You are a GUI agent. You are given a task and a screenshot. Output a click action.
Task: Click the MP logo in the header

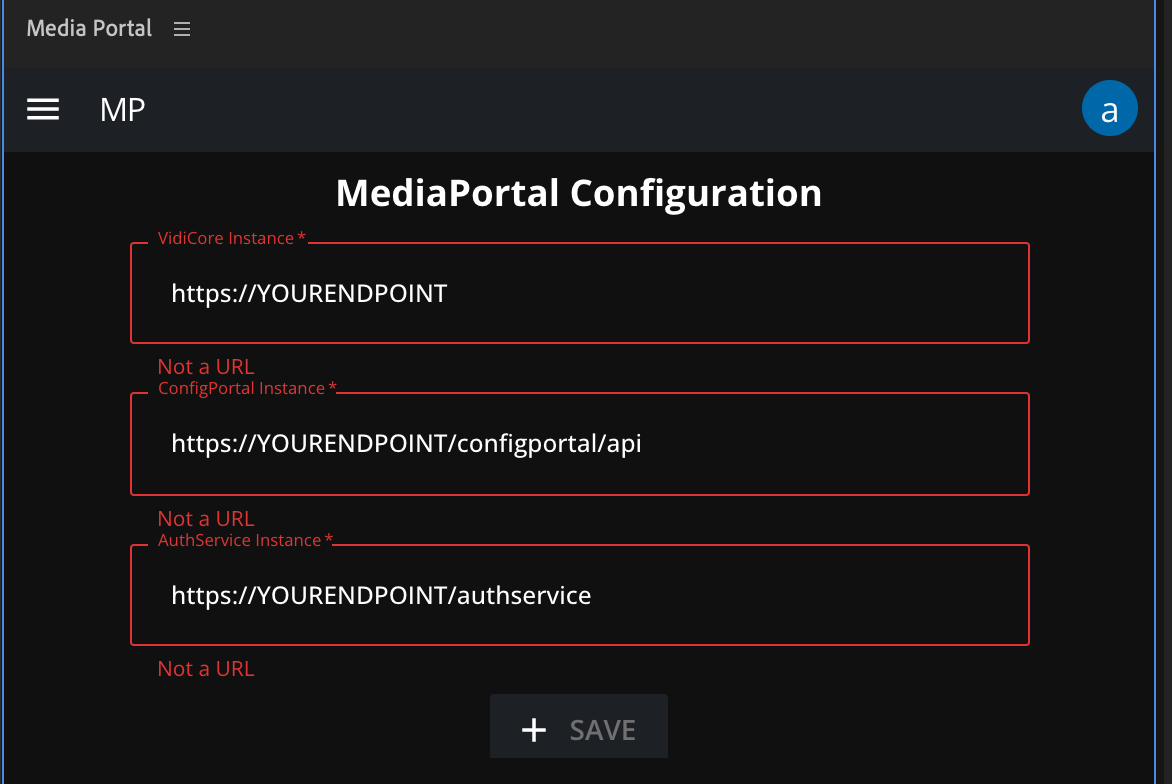click(x=122, y=110)
